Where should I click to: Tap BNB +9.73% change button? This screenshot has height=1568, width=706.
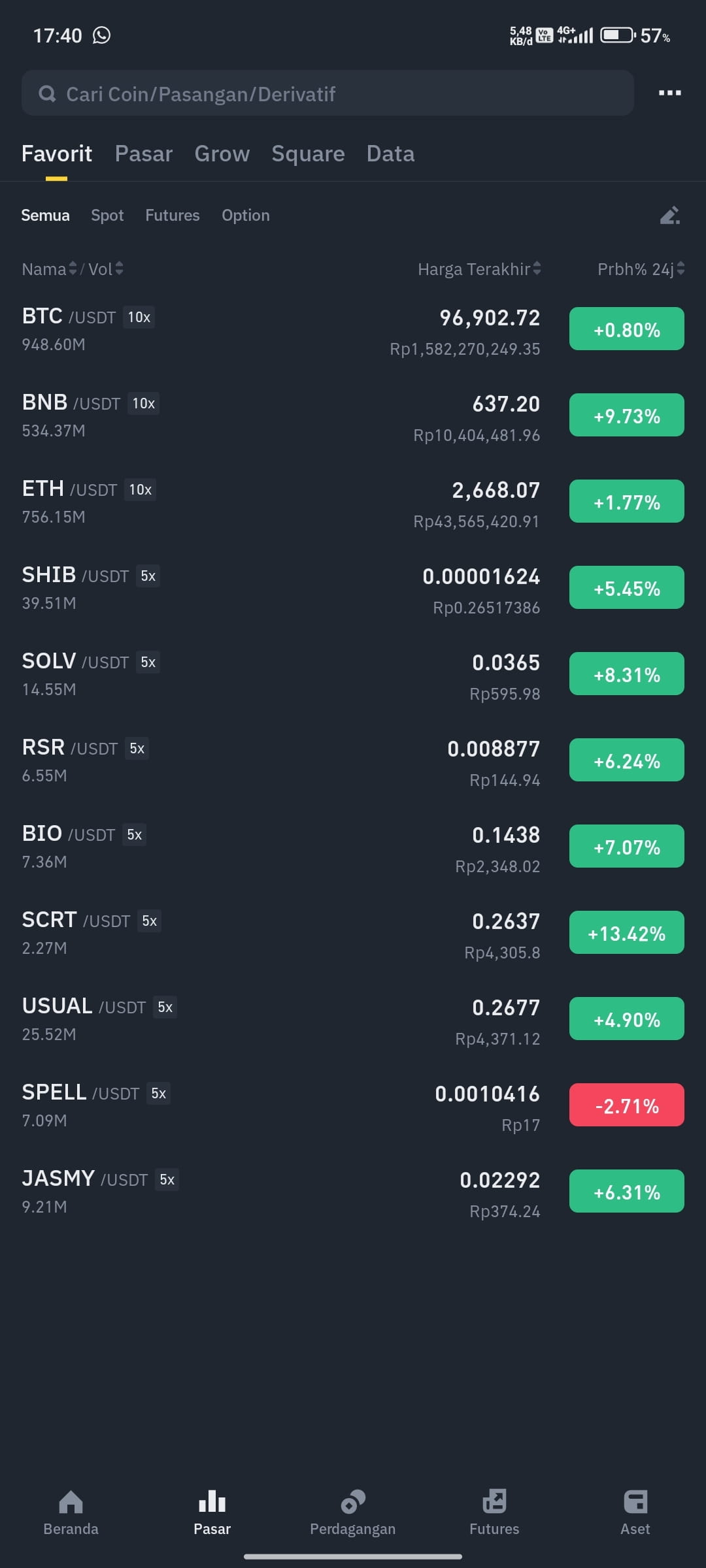click(626, 415)
